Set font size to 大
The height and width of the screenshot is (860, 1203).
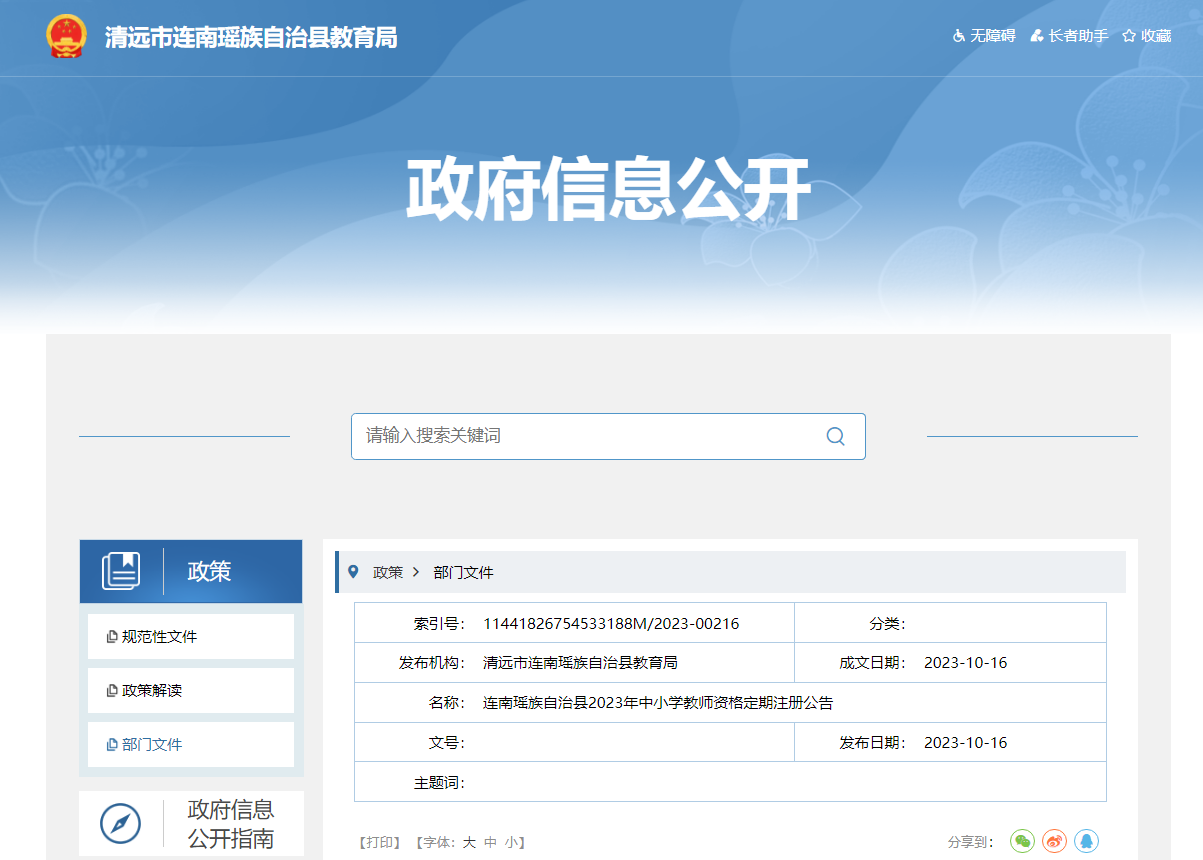pos(469,842)
